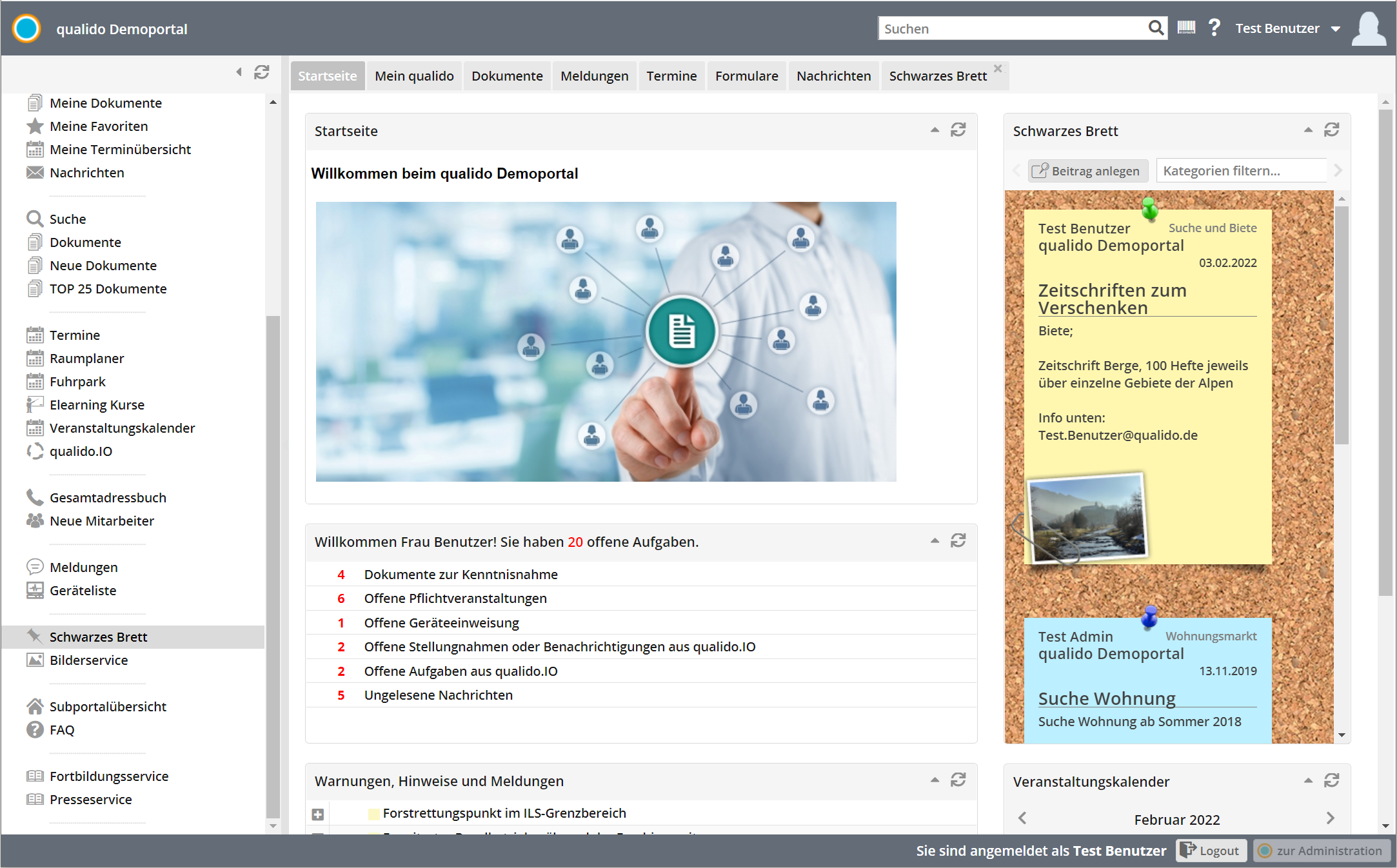Open Gesamtadressbuch phone item

tap(97, 498)
